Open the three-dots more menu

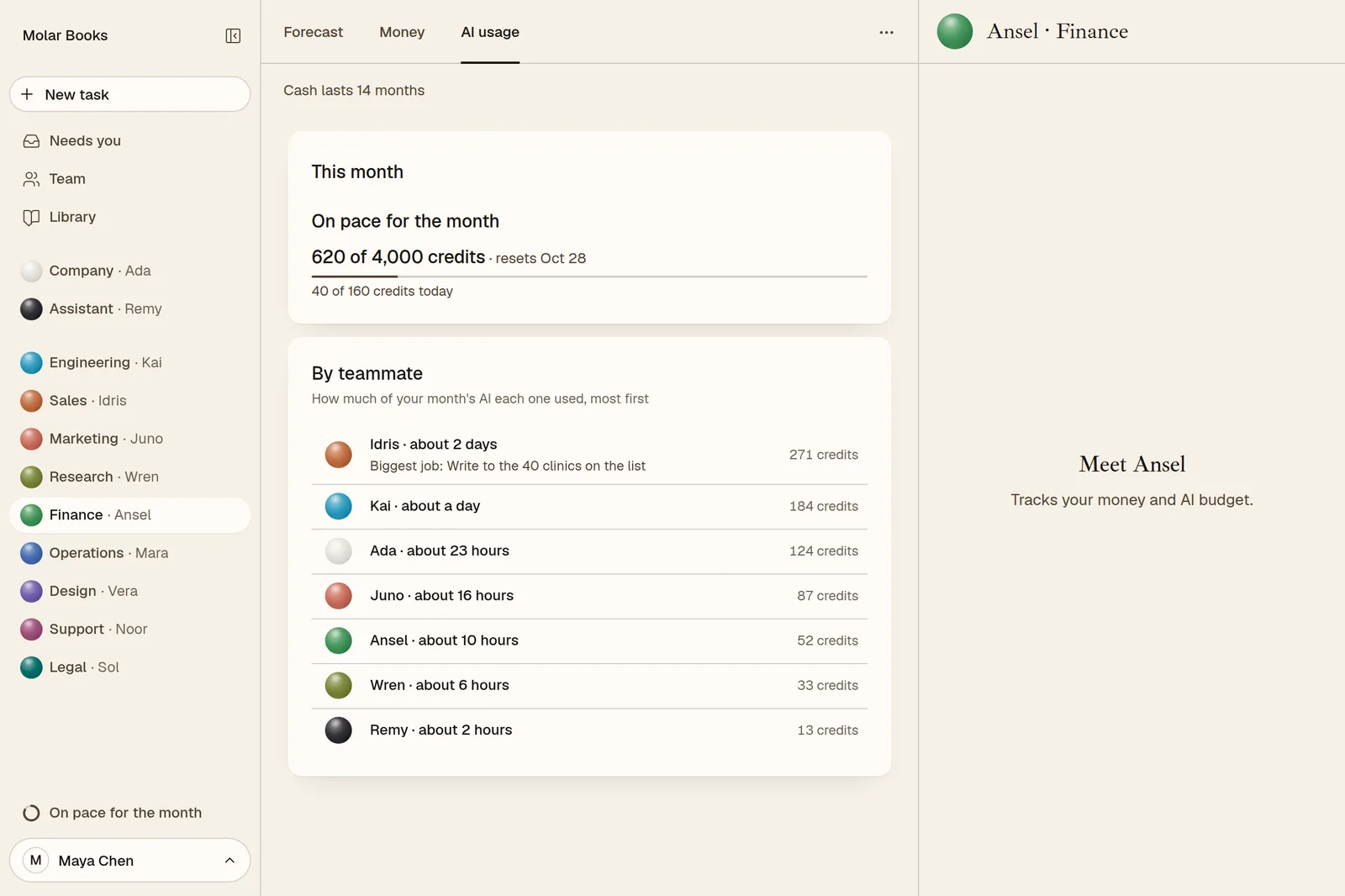tap(886, 32)
